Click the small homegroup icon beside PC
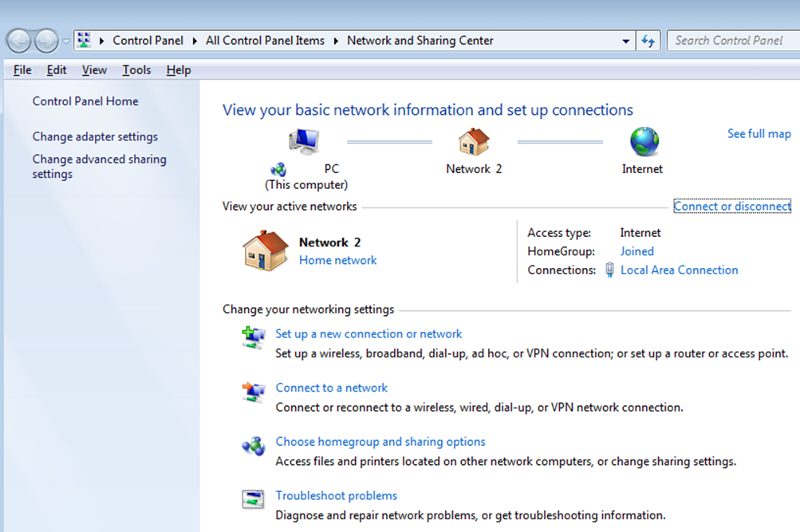Image resolution: width=800 pixels, height=532 pixels. [x=279, y=169]
